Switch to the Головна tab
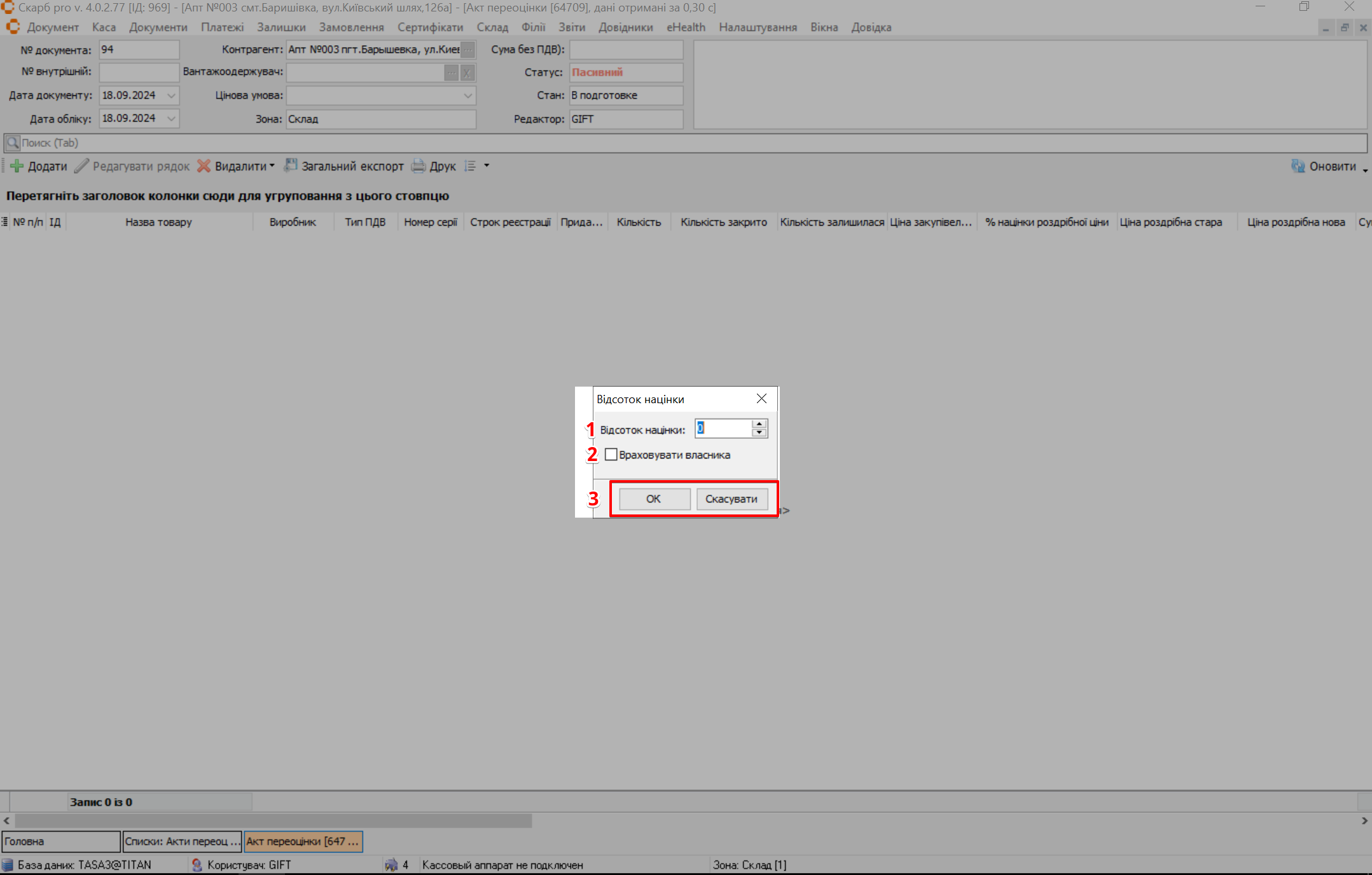This screenshot has height=875, width=1372. [x=60, y=841]
